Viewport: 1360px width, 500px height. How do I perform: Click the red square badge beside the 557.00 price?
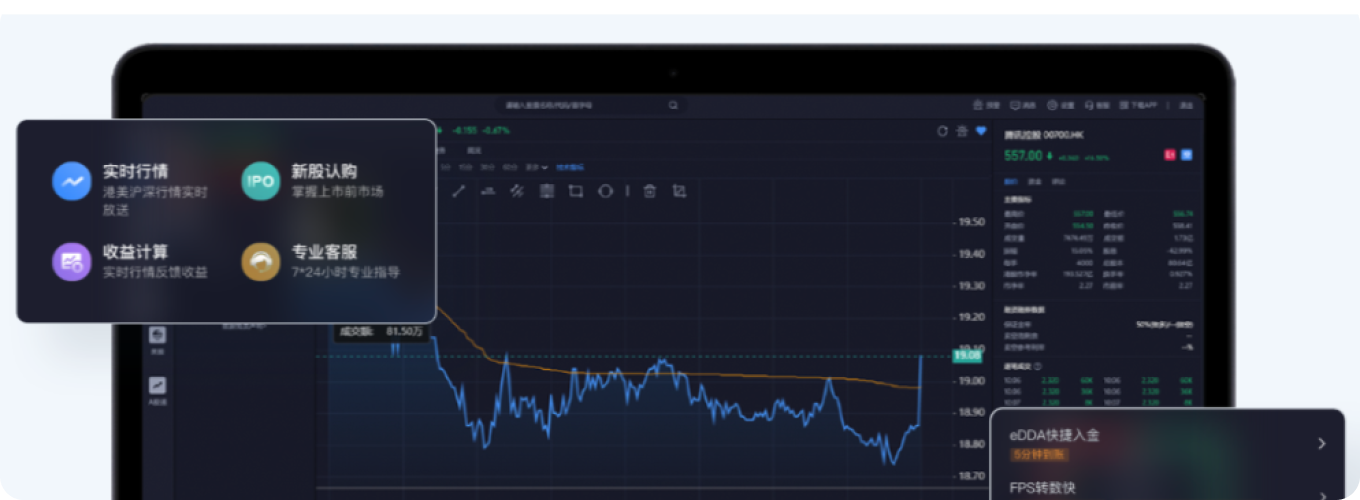1168,155
